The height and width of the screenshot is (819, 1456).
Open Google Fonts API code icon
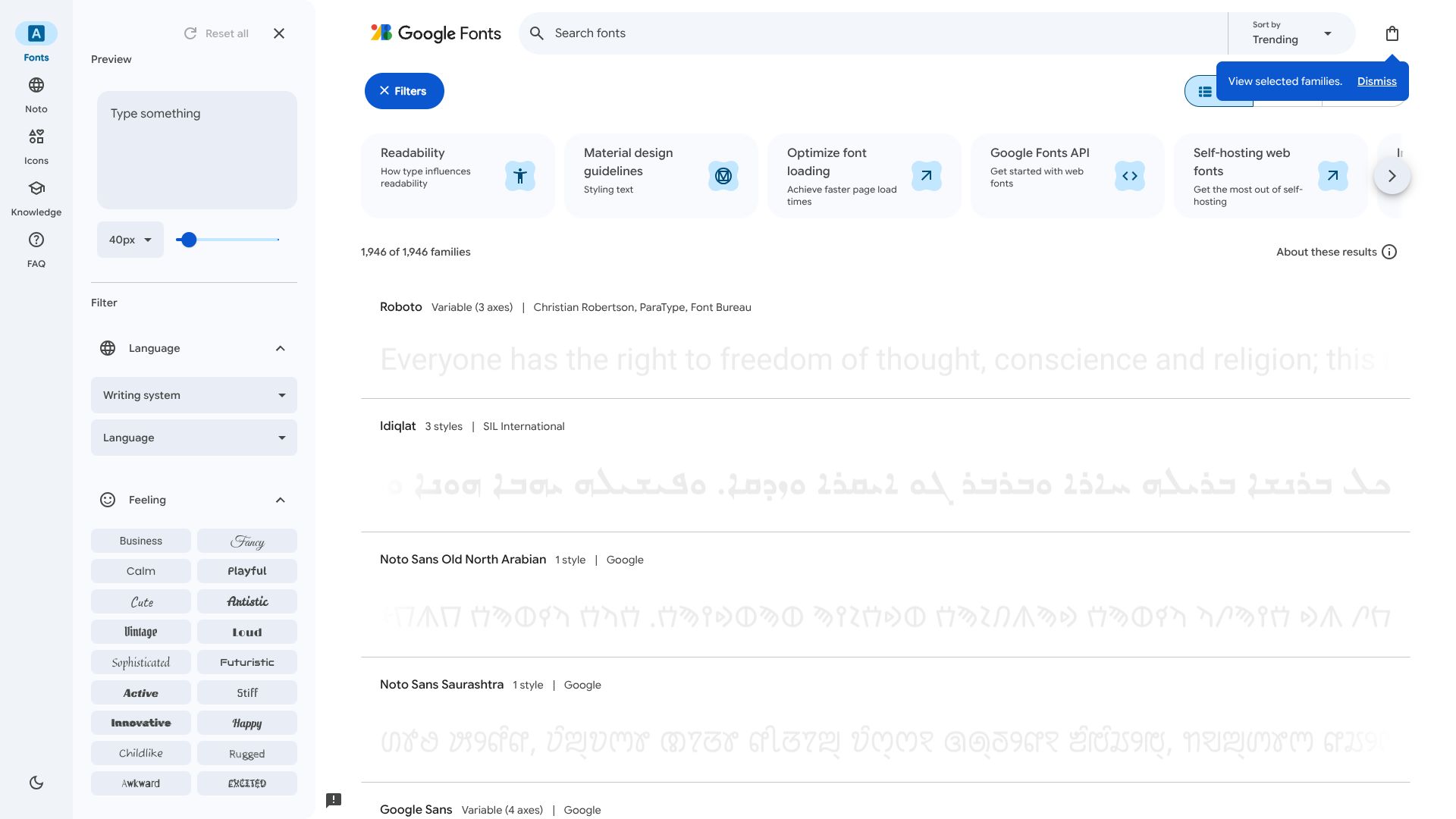(x=1130, y=176)
